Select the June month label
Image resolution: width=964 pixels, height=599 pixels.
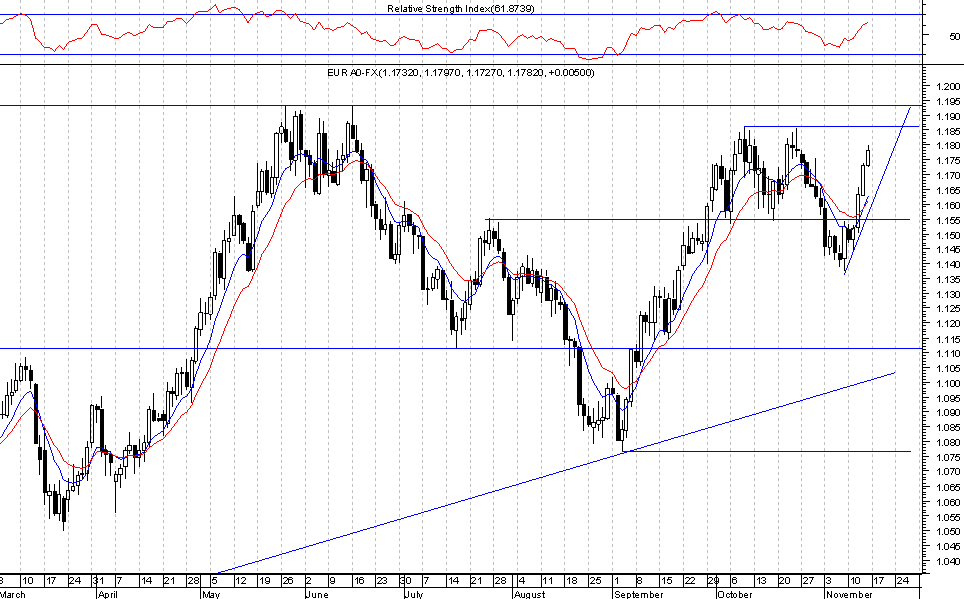pos(317,594)
